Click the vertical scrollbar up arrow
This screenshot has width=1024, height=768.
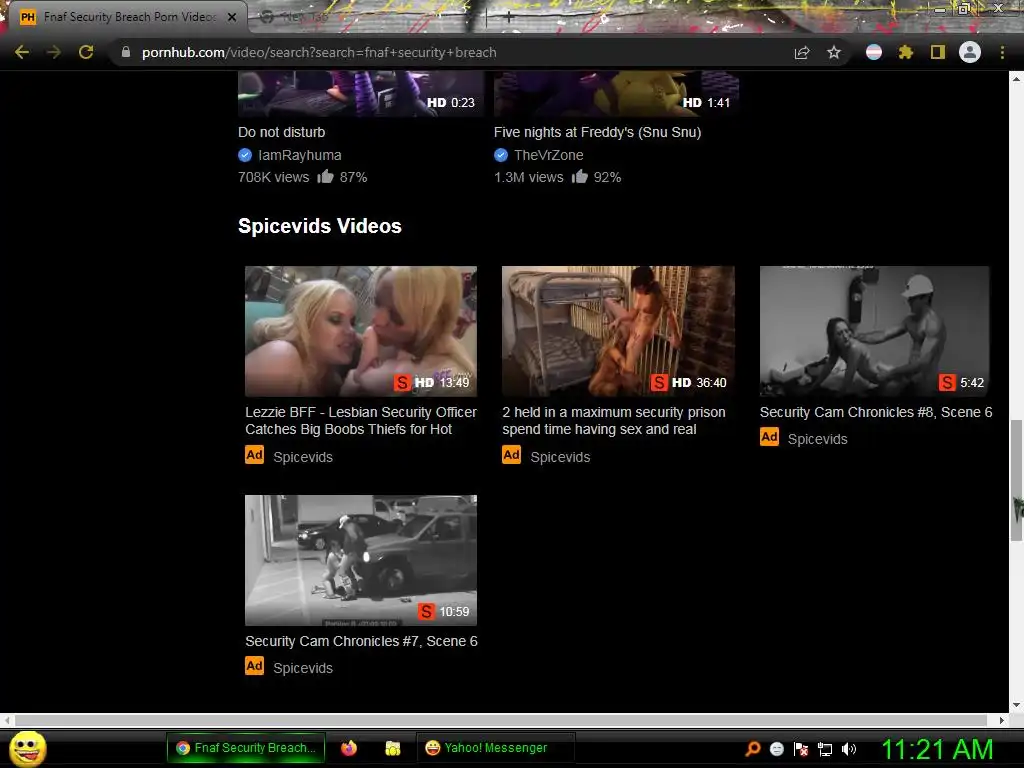[1016, 78]
